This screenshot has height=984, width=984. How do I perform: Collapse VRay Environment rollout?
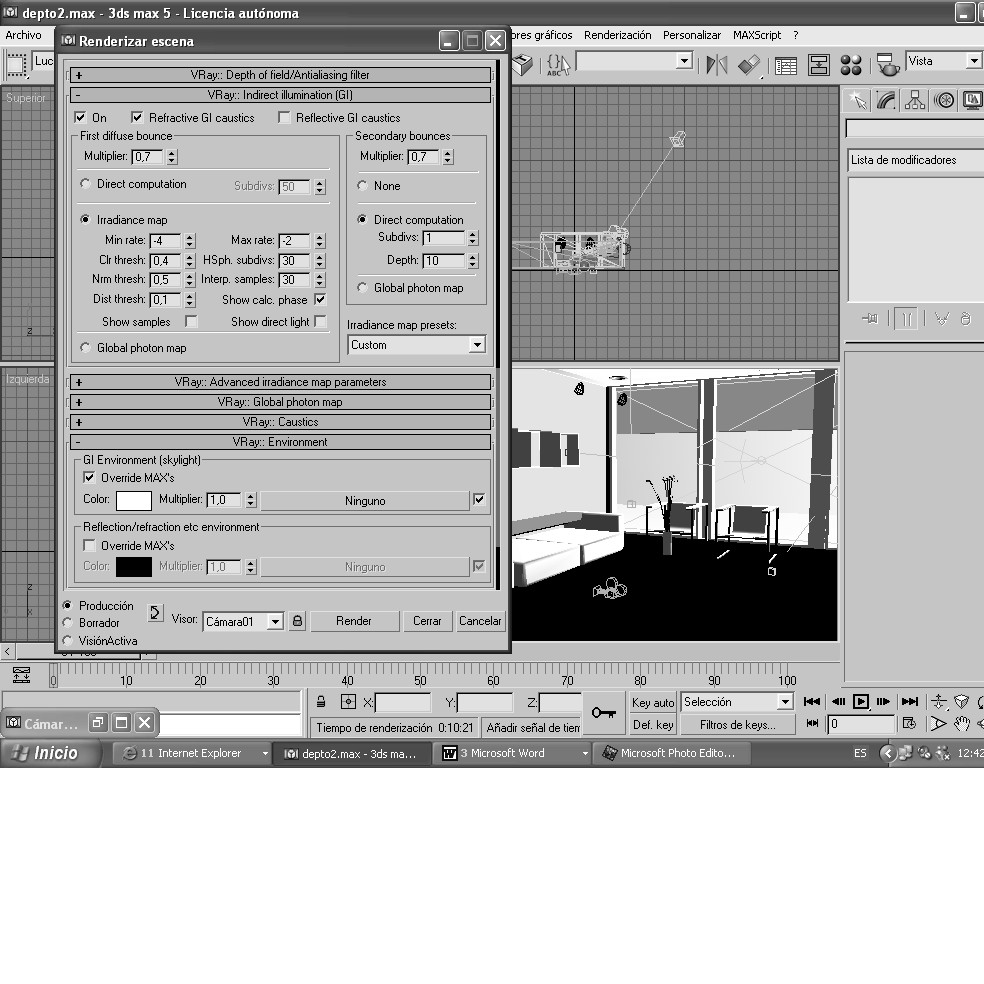tap(281, 442)
